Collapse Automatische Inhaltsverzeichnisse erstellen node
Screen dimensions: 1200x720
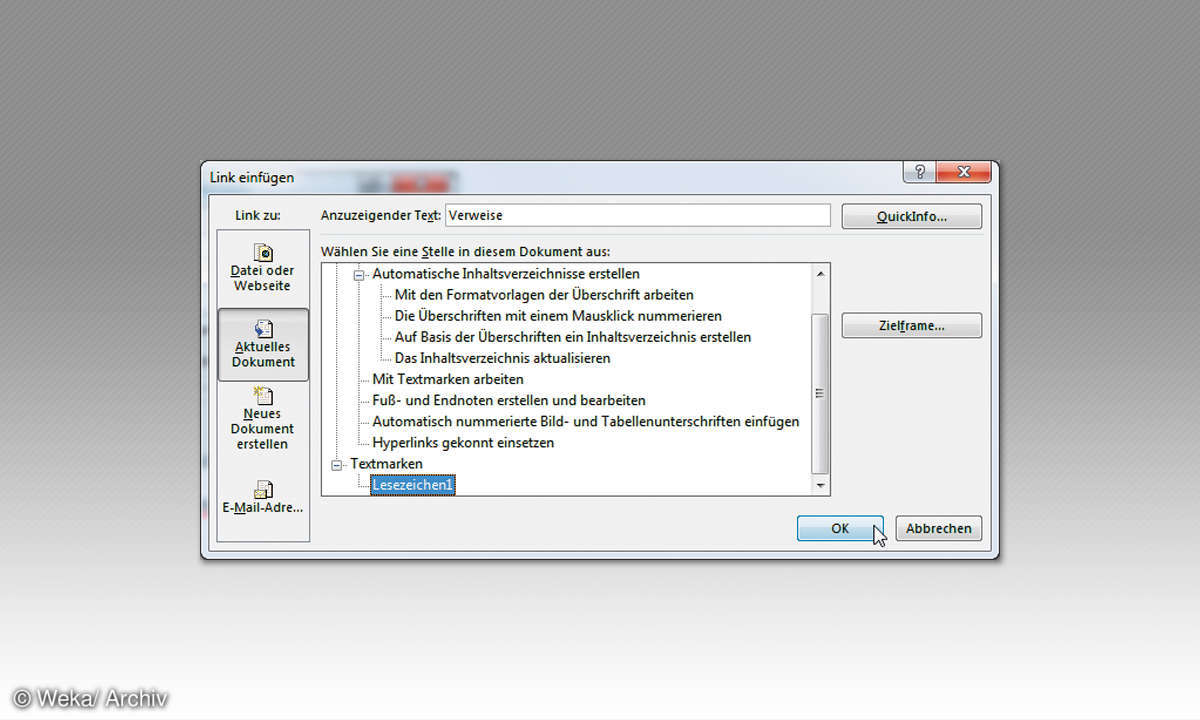pyautogui.click(x=359, y=274)
